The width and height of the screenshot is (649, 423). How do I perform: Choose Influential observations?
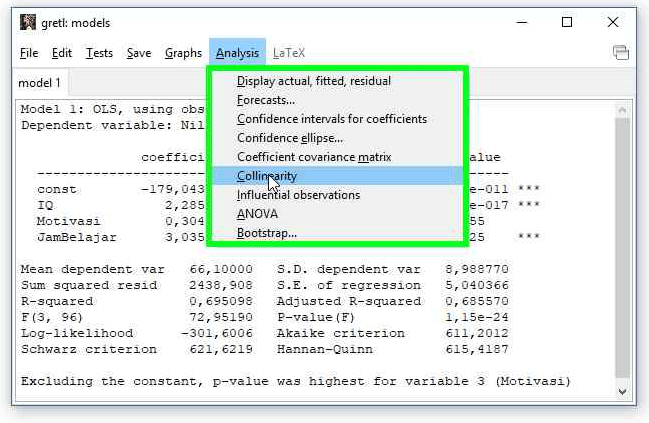pos(298,195)
